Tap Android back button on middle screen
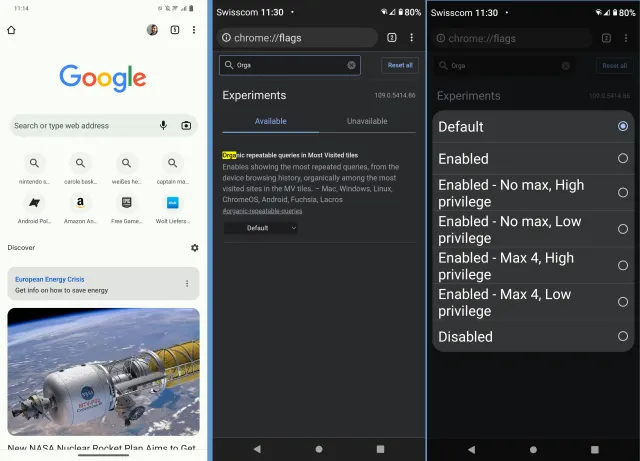The image size is (640, 461). click(x=257, y=449)
